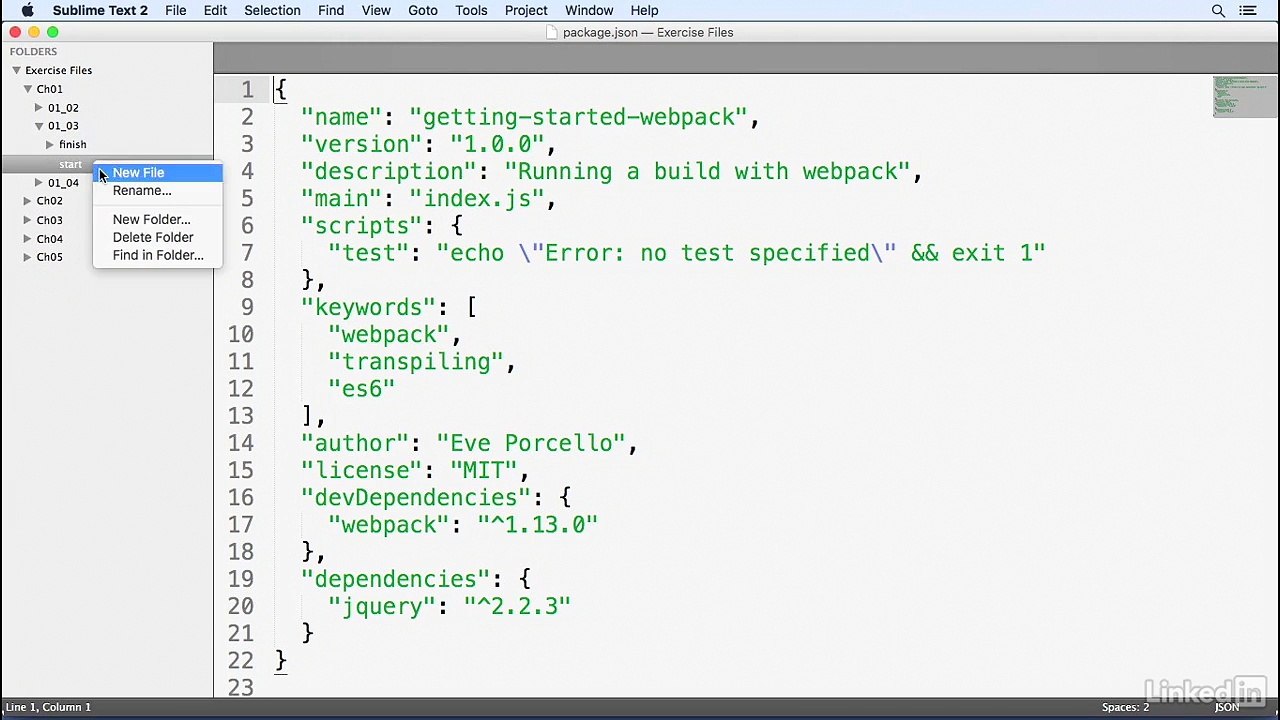
Task: Expand the 01_02 folder arrow
Action: (x=39, y=108)
